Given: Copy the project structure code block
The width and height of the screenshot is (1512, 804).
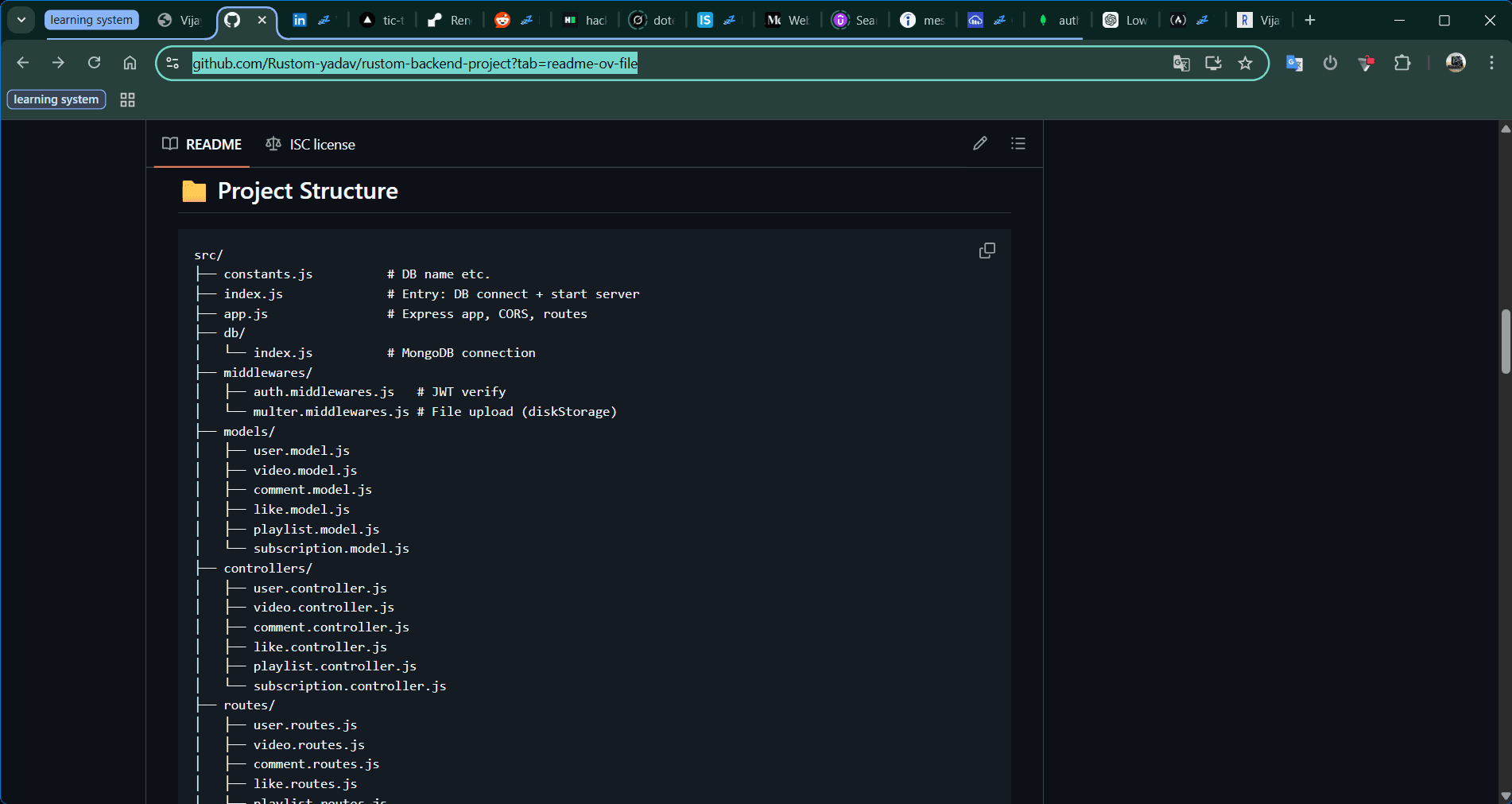Looking at the screenshot, I should coord(987,251).
